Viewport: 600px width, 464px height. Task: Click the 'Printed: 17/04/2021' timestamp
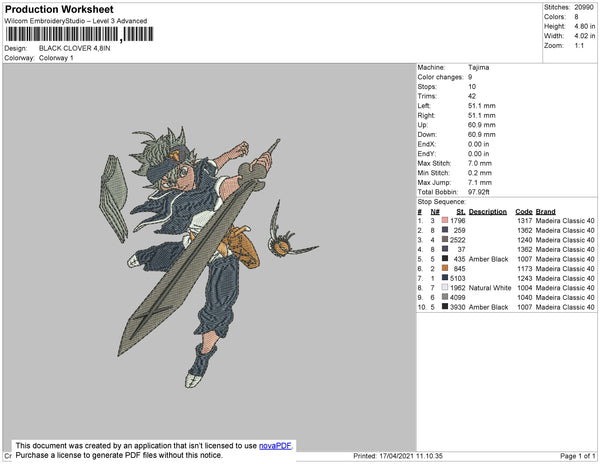398,456
